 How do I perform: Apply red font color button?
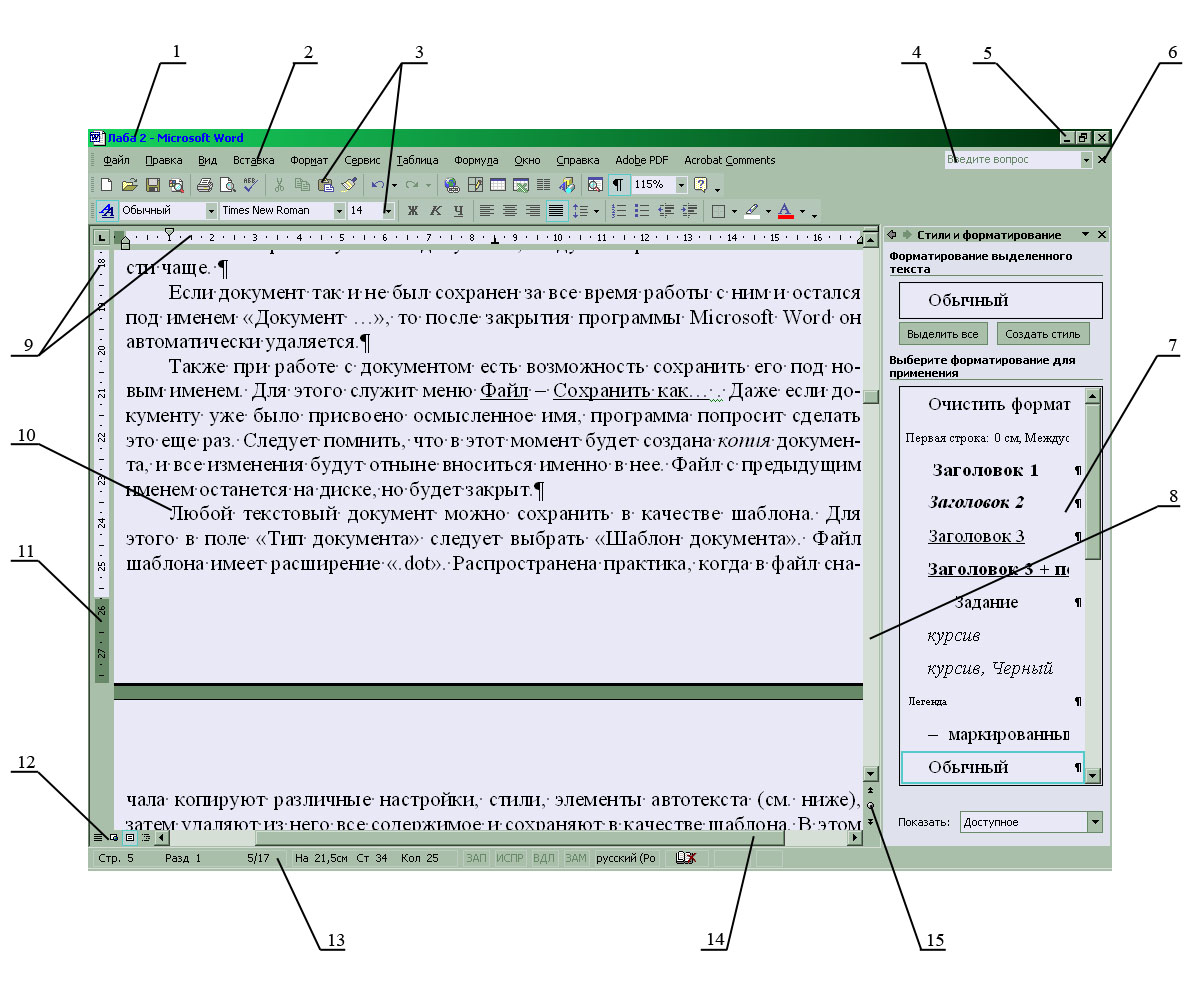(784, 211)
